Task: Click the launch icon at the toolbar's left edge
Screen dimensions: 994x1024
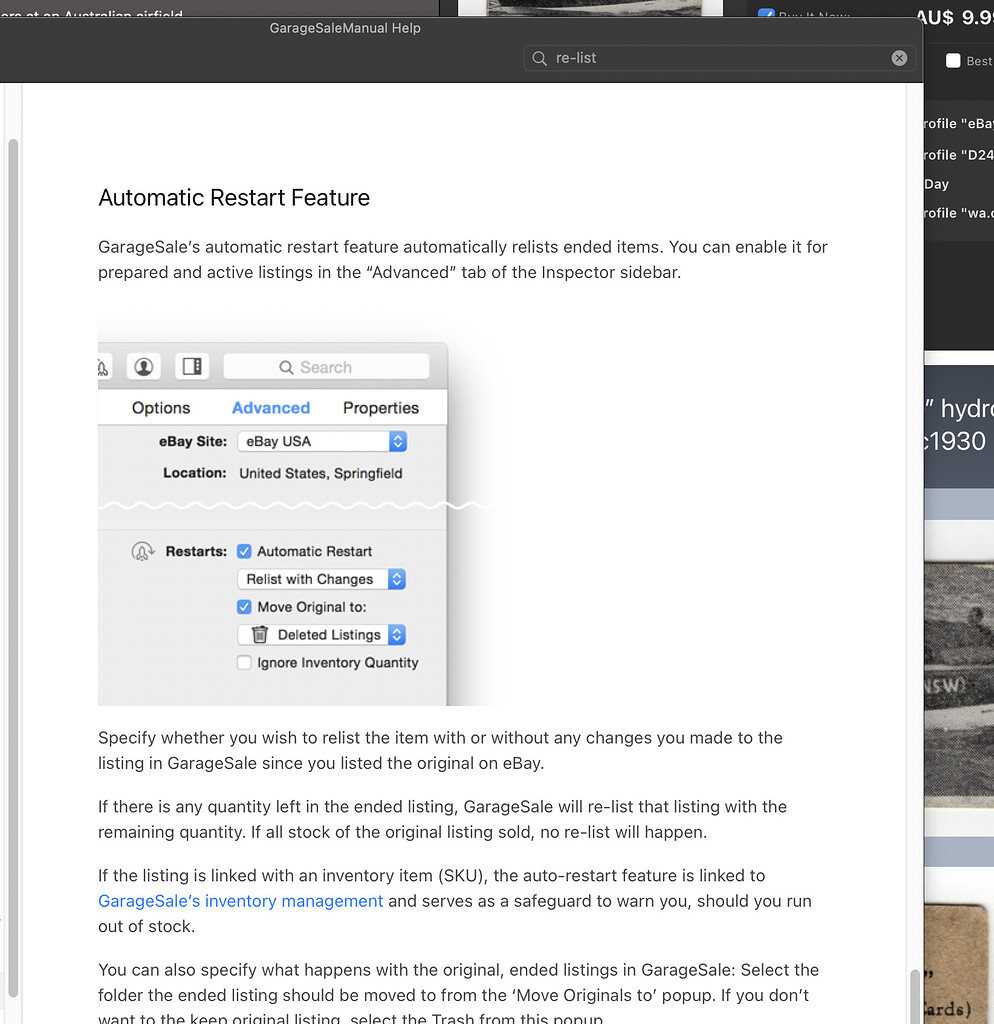Action: tap(103, 367)
